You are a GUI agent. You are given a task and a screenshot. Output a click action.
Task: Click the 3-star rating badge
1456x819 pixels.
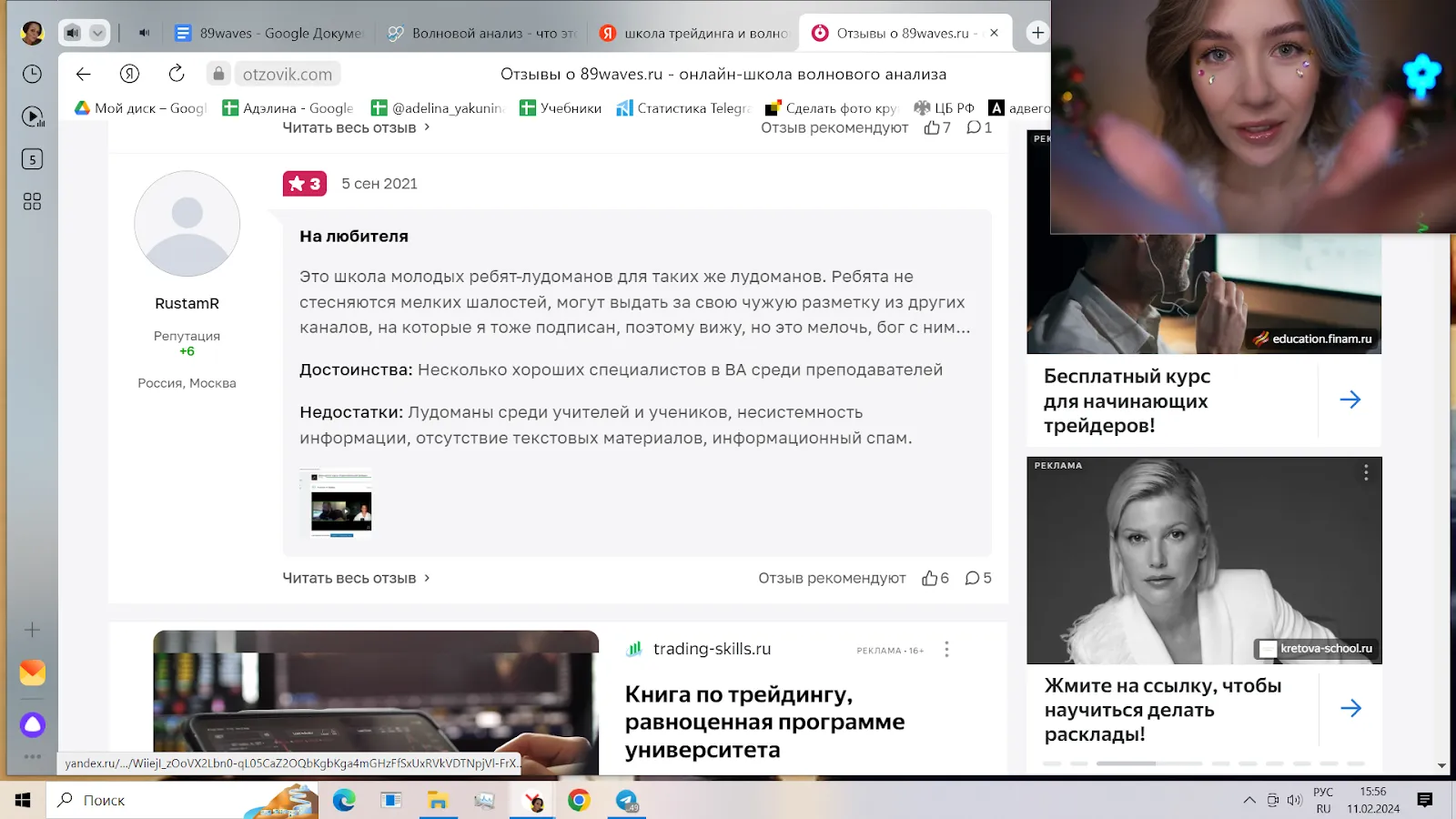click(305, 184)
